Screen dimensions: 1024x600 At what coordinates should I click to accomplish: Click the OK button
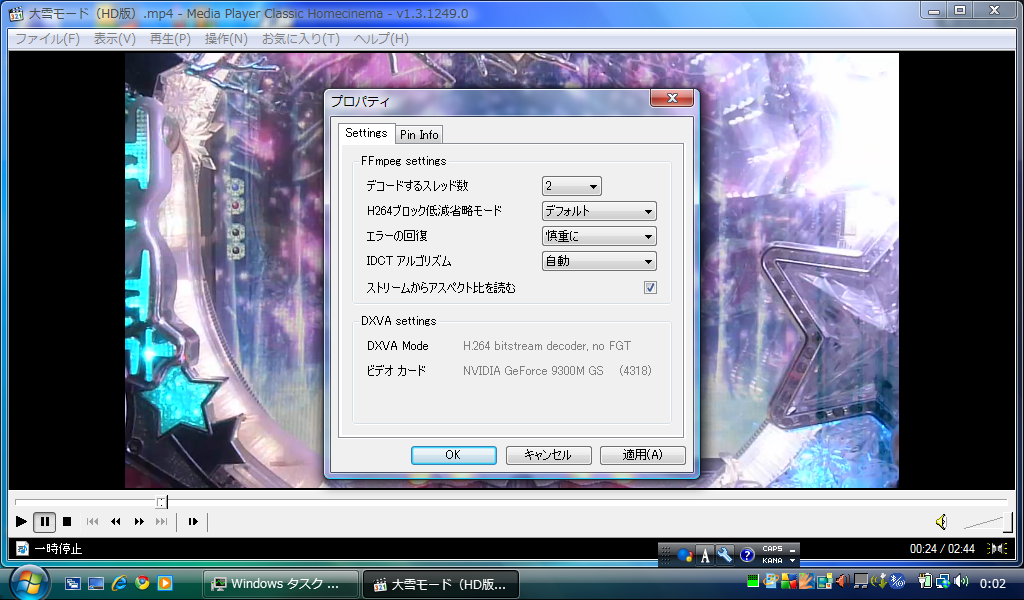pyautogui.click(x=453, y=455)
